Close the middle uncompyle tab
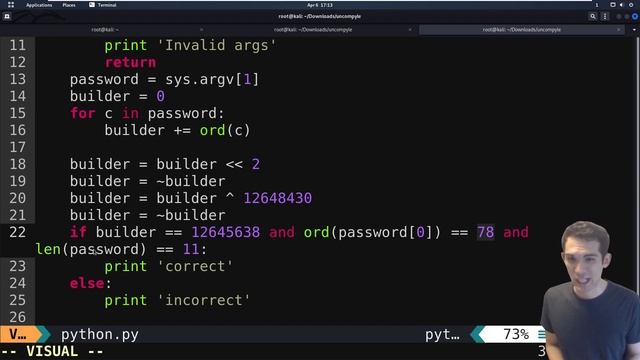This screenshot has width=640, height=360. click(410, 29)
